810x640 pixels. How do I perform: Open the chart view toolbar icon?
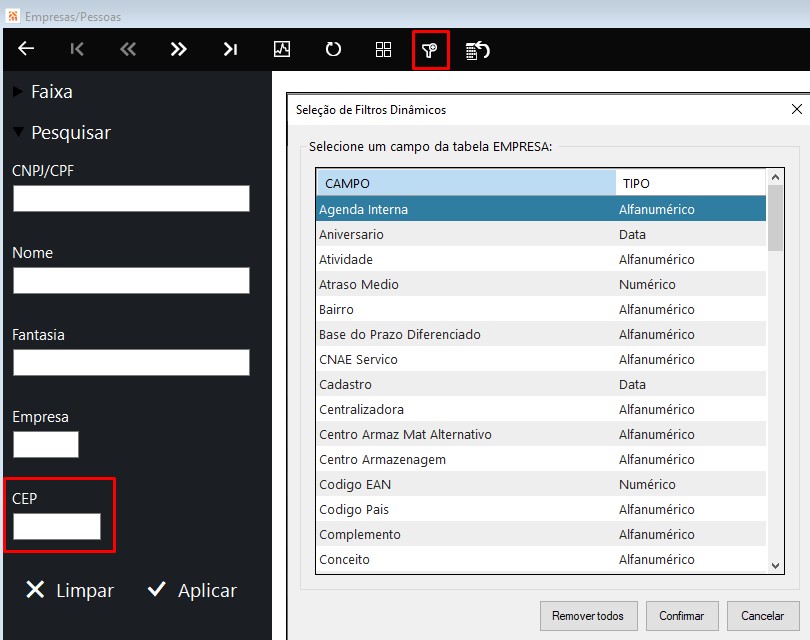coord(282,49)
